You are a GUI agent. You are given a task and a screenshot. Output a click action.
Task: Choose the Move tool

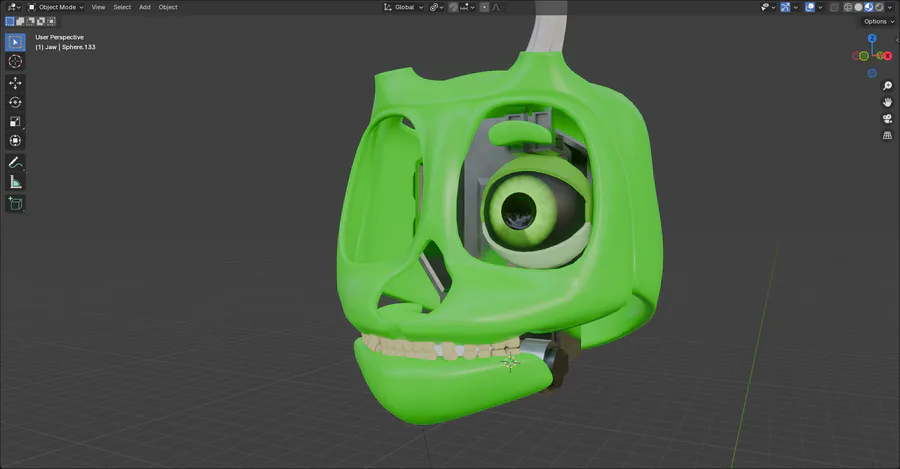pos(15,83)
